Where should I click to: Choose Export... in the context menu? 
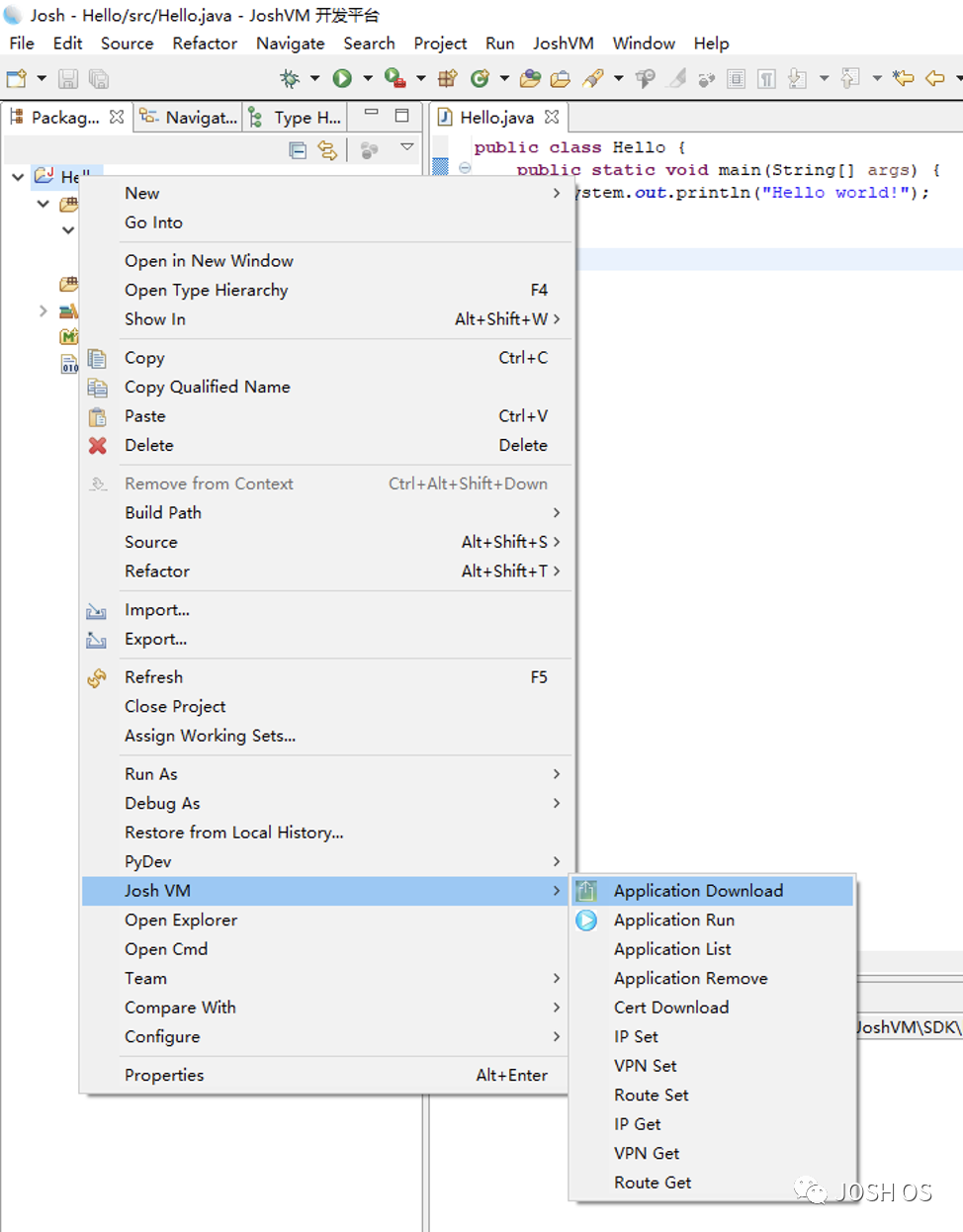[x=326, y=640]
